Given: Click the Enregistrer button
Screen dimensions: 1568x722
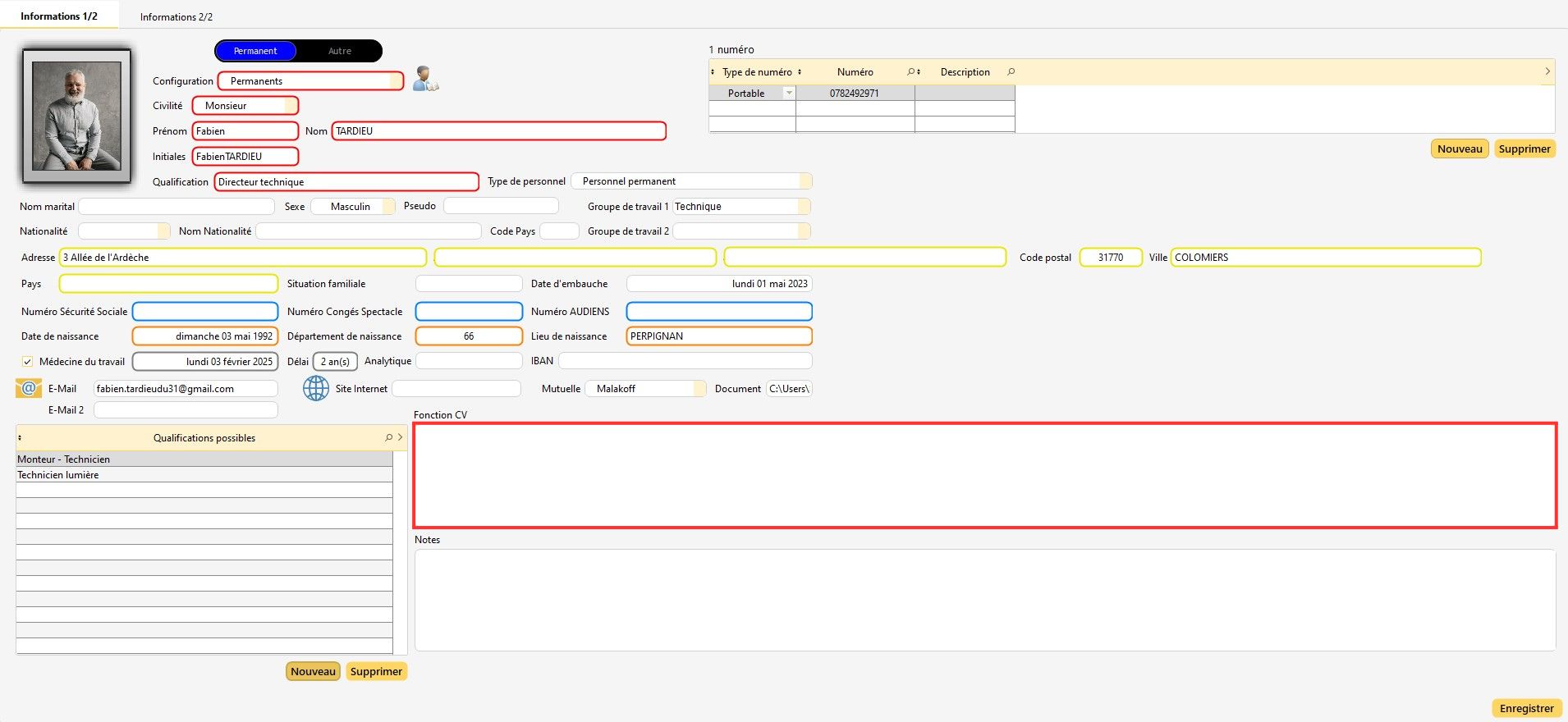Looking at the screenshot, I should click(x=1526, y=708).
